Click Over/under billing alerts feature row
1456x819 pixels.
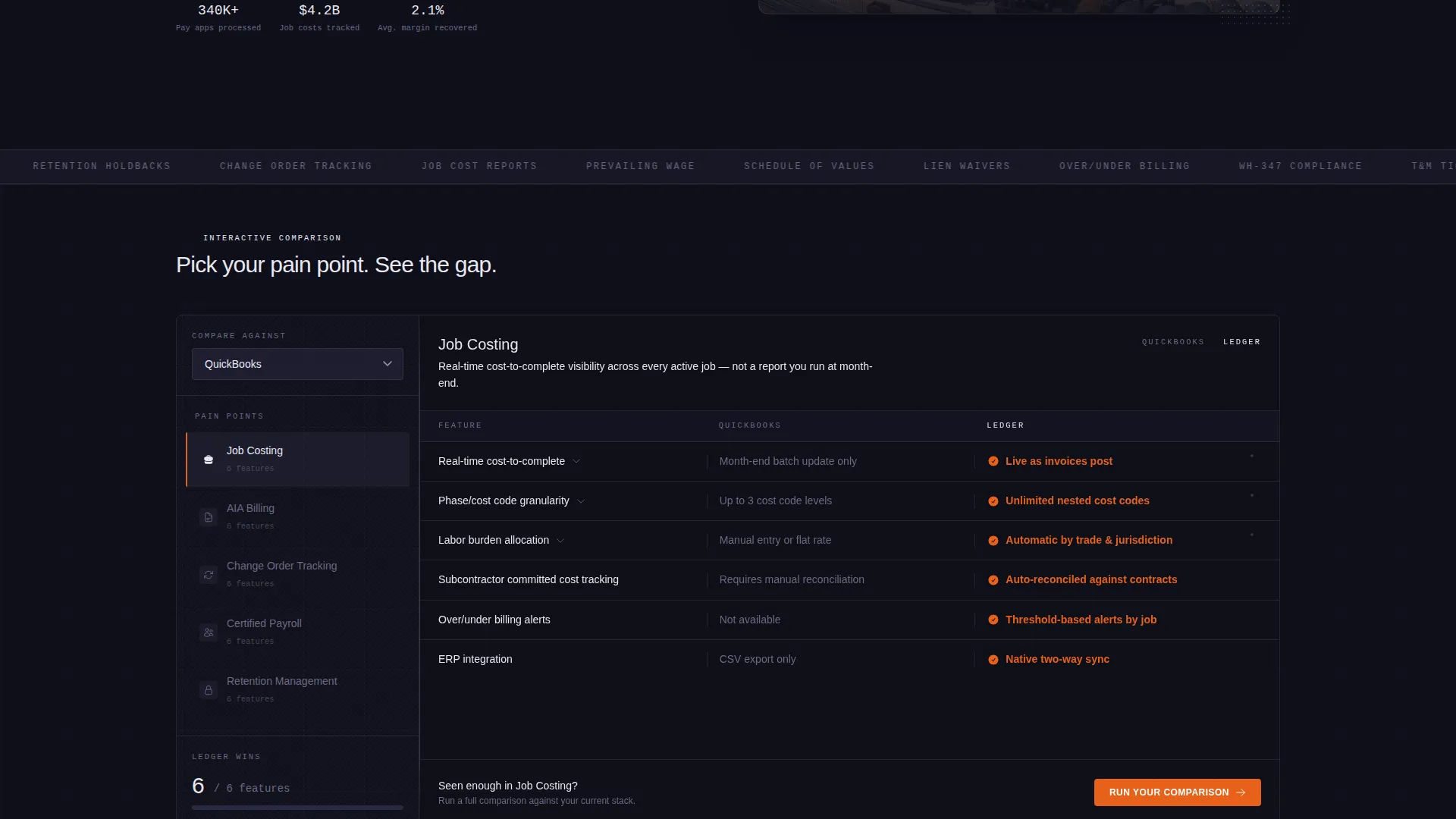tap(849, 620)
